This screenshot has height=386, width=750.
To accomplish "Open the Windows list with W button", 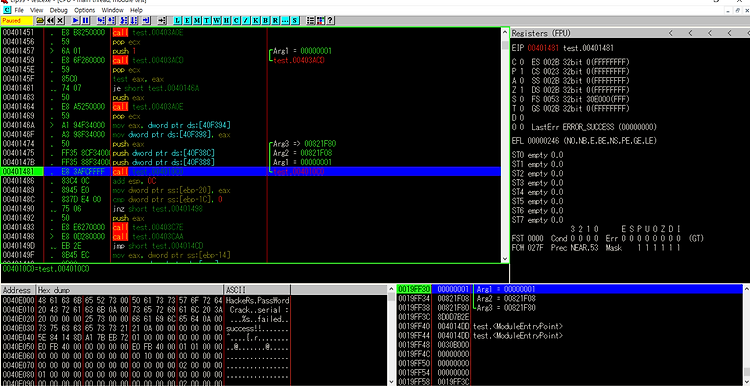I will pos(216,21).
